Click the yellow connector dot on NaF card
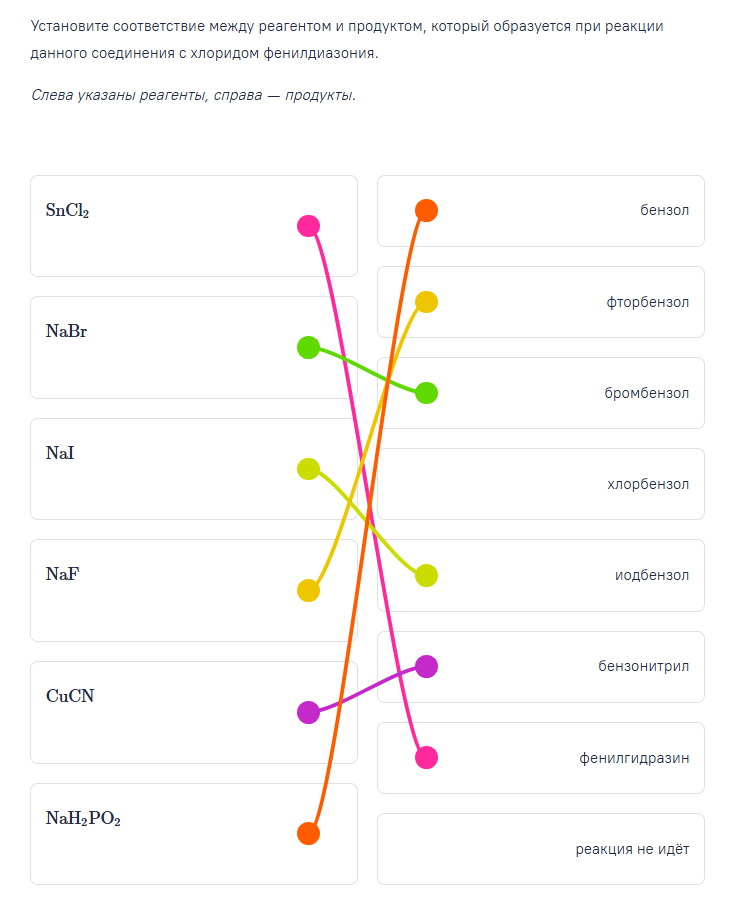Image resolution: width=731 pixels, height=903 pixels. click(x=308, y=591)
